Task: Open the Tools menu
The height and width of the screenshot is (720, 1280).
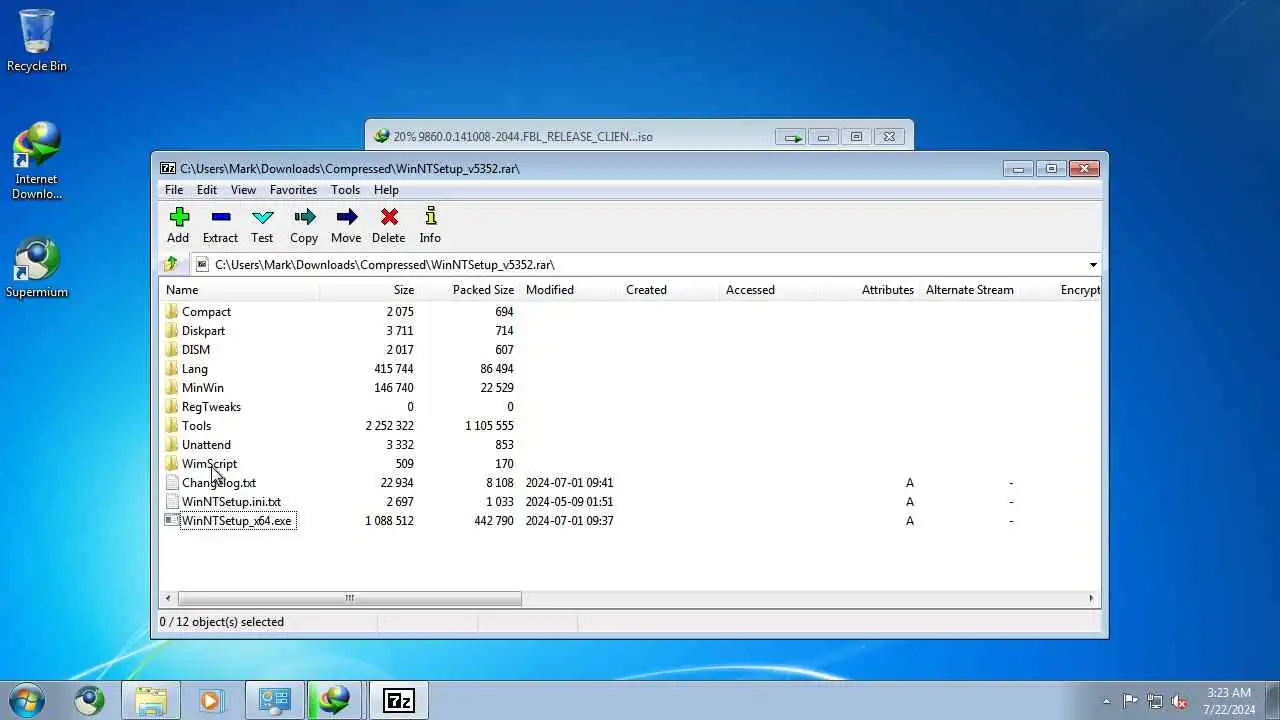Action: coord(345,190)
